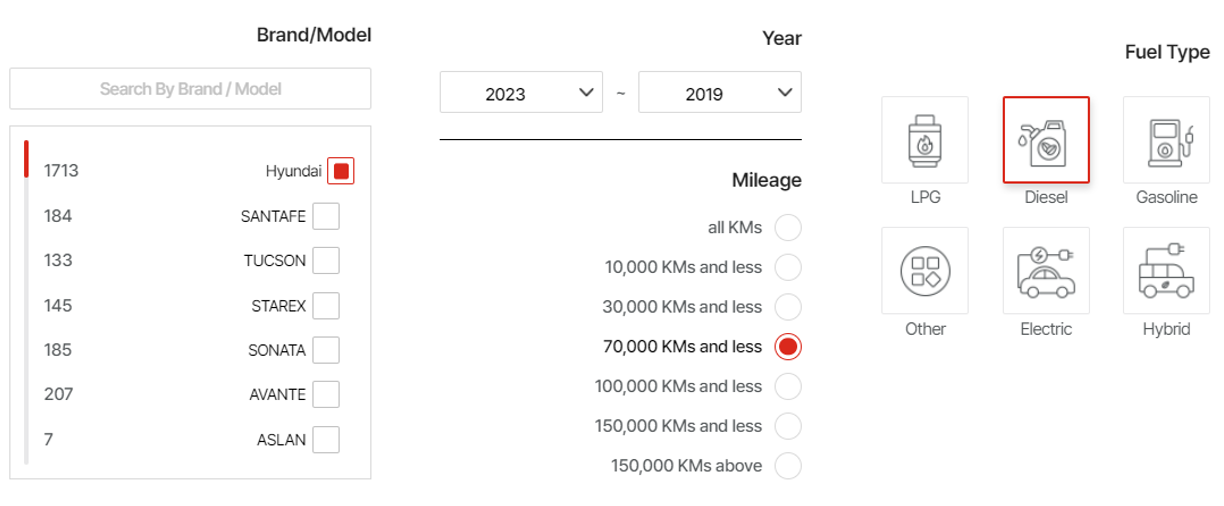This screenshot has width=1224, height=506.
Task: Tick the TUCSON model checkbox
Action: coord(326,261)
